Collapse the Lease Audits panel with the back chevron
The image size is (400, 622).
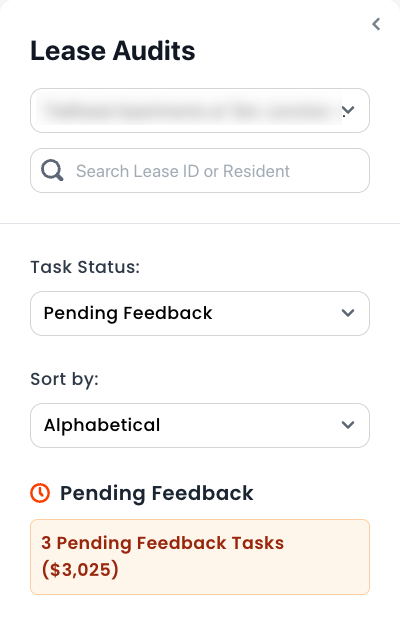376,24
